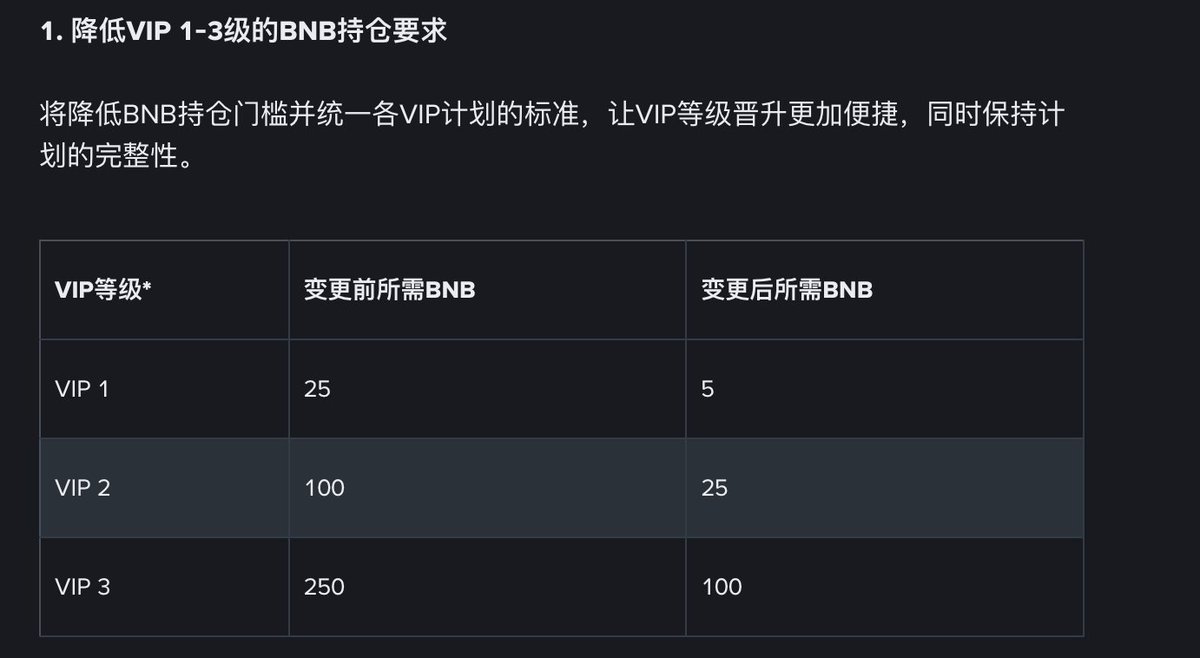Click the "变更后所需BNB" column header
The width and height of the screenshot is (1200, 658).
point(786,290)
